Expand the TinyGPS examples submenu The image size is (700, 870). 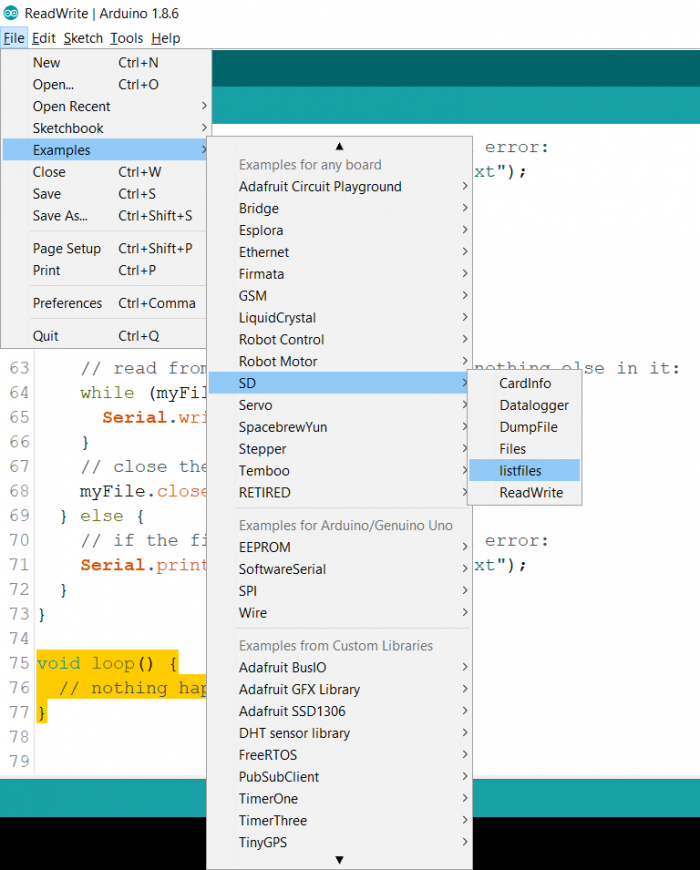click(x=339, y=842)
